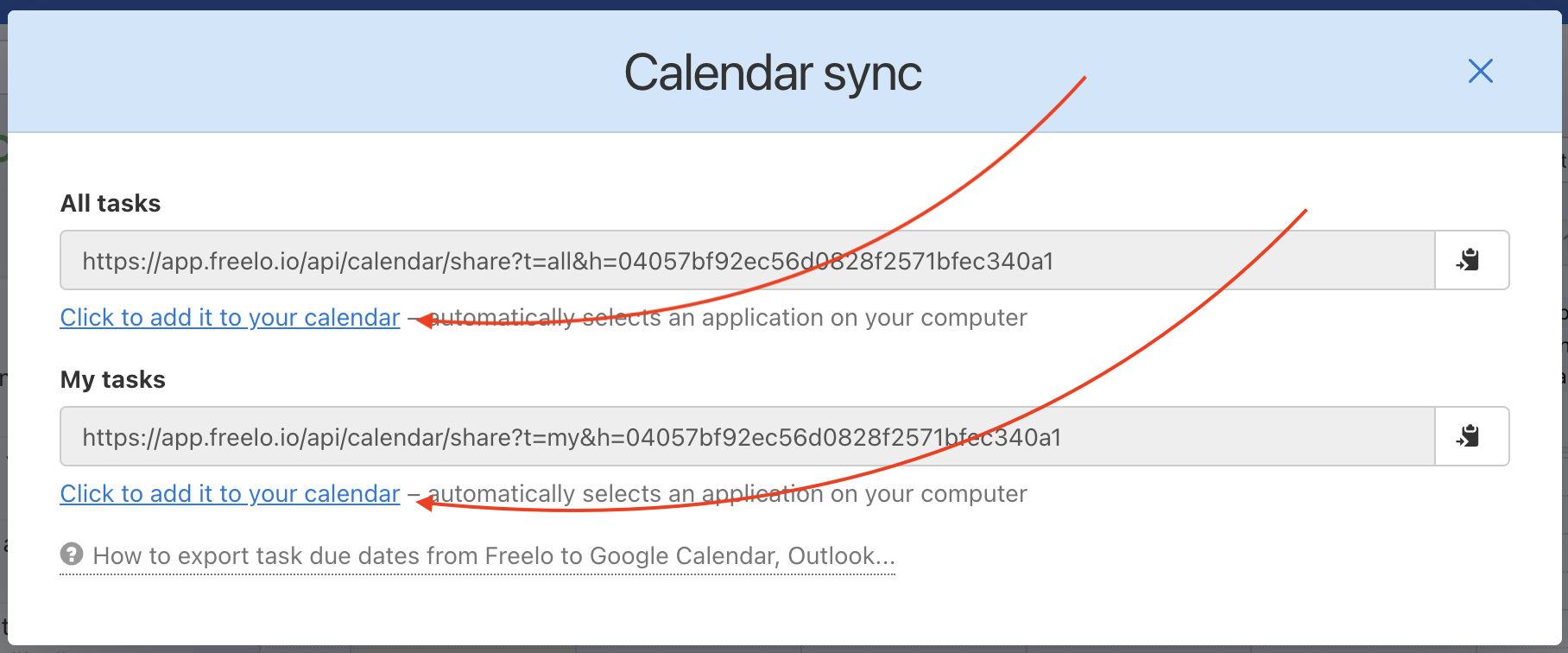Image resolution: width=1568 pixels, height=653 pixels.
Task: Select the All tasks URL input field
Action: 604,260
